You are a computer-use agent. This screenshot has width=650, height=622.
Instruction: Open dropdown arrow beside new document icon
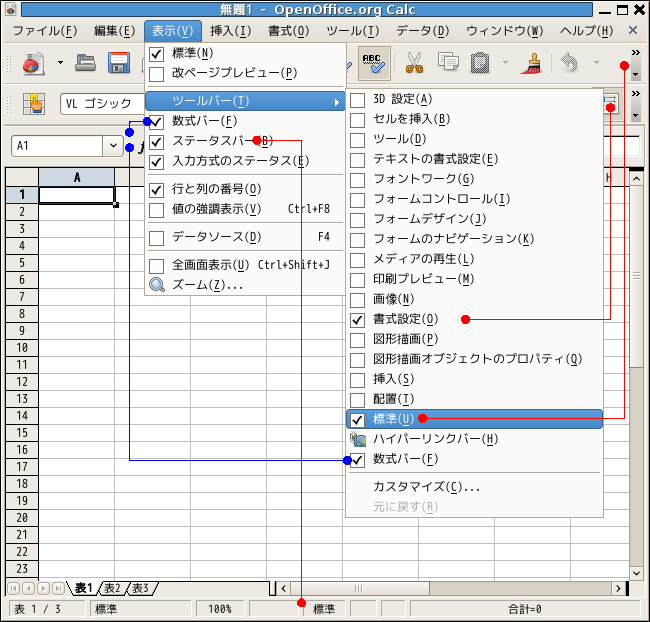(x=61, y=63)
